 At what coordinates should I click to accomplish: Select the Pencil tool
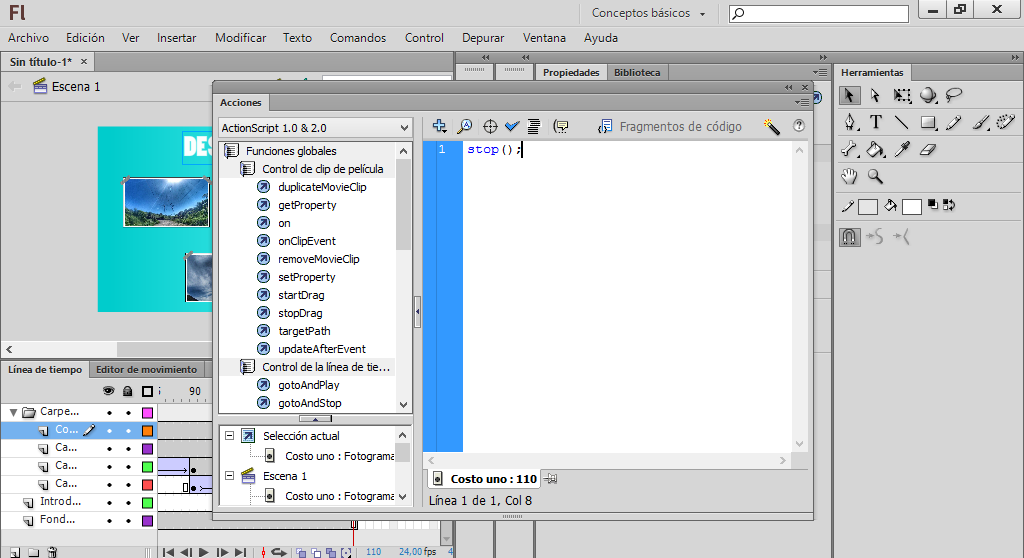point(953,122)
